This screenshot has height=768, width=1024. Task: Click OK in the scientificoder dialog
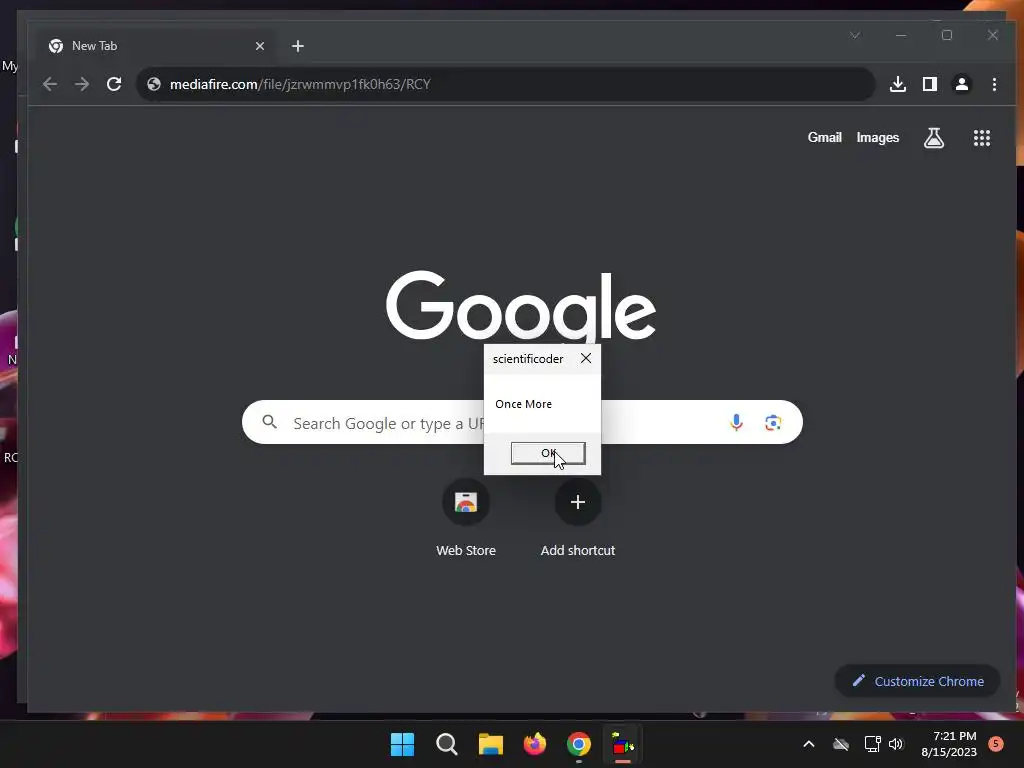tap(548, 453)
